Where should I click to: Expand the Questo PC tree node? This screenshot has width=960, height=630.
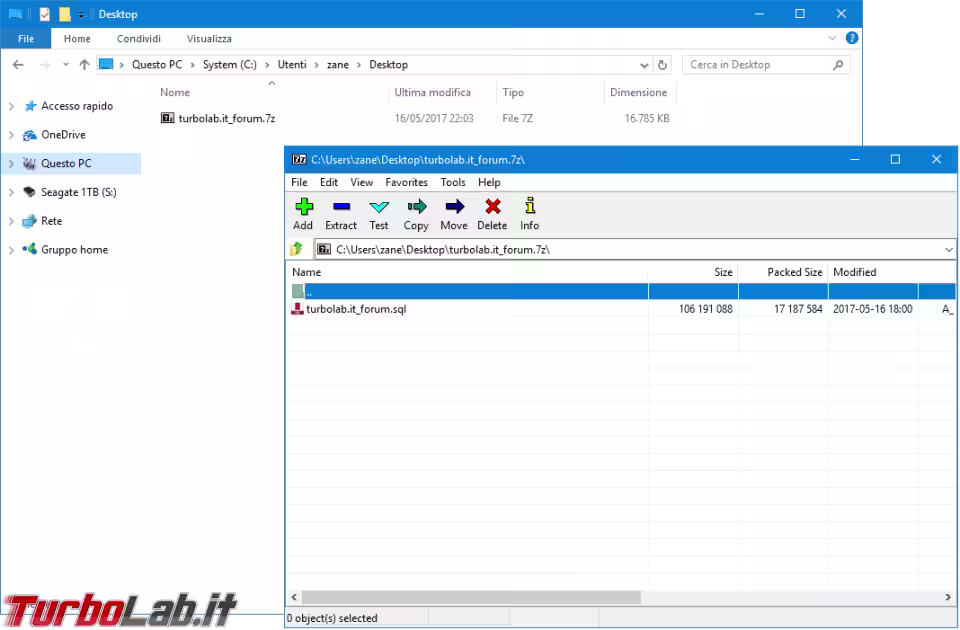click(x=11, y=163)
